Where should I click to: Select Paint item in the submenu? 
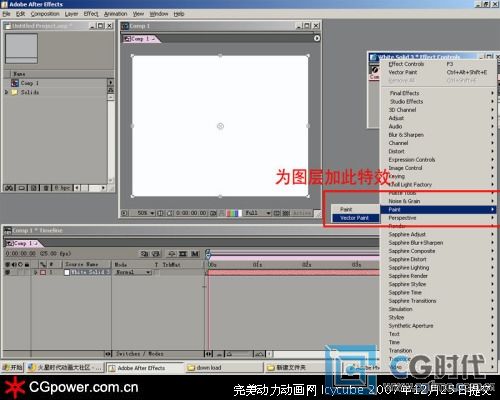tap(355, 209)
